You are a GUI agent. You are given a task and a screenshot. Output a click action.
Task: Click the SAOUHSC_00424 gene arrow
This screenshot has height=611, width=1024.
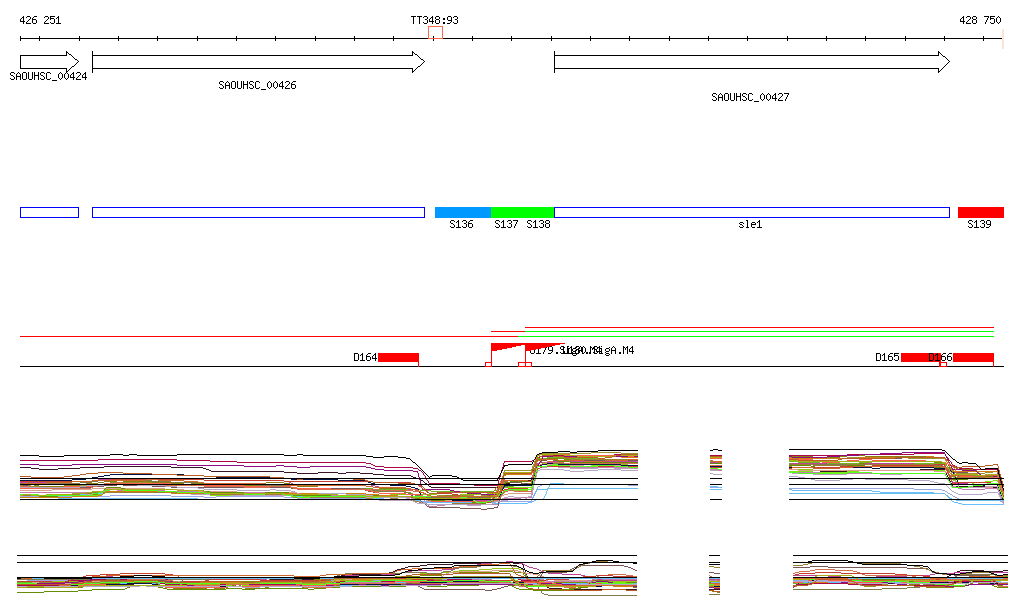pos(48,61)
